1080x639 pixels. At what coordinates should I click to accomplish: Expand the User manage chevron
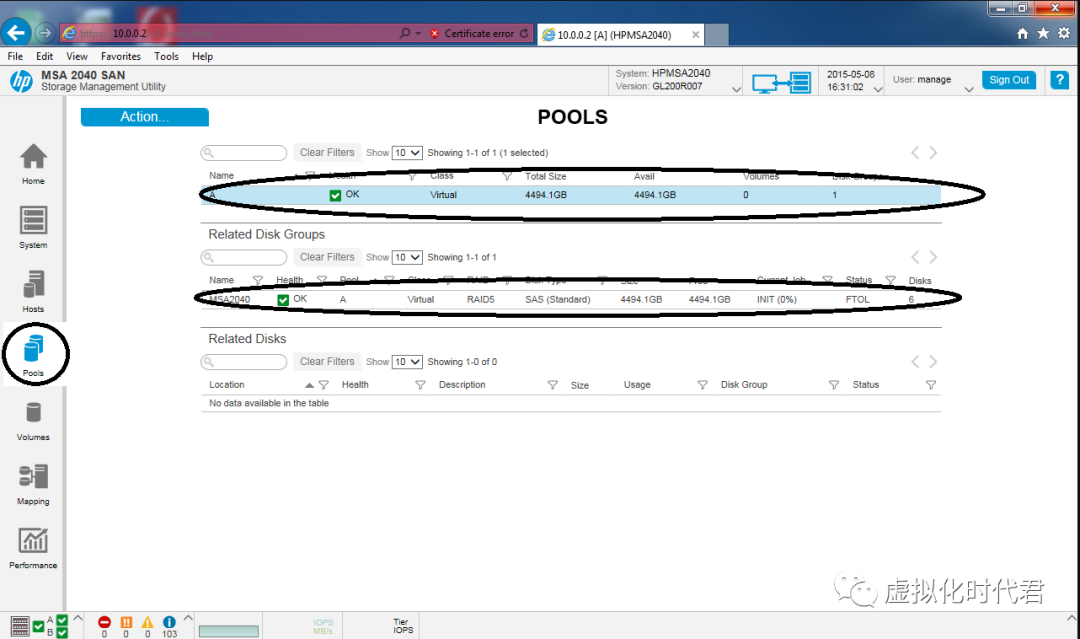pos(968,90)
